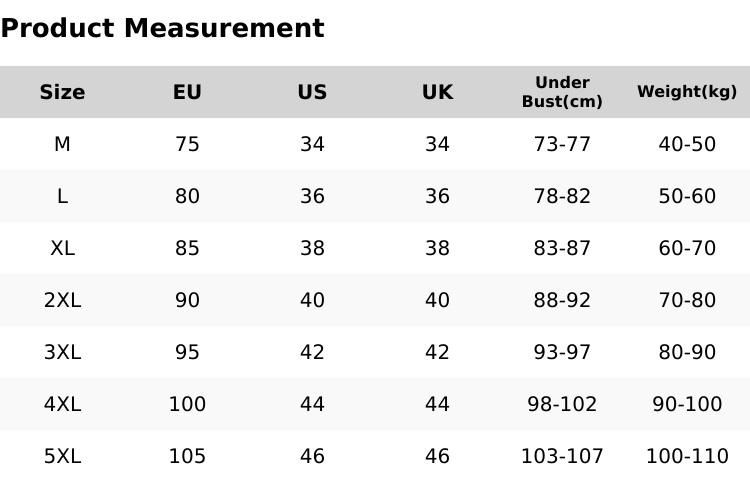Click the 3XL size cell
Screen dimensions: 750x482
tap(62, 352)
